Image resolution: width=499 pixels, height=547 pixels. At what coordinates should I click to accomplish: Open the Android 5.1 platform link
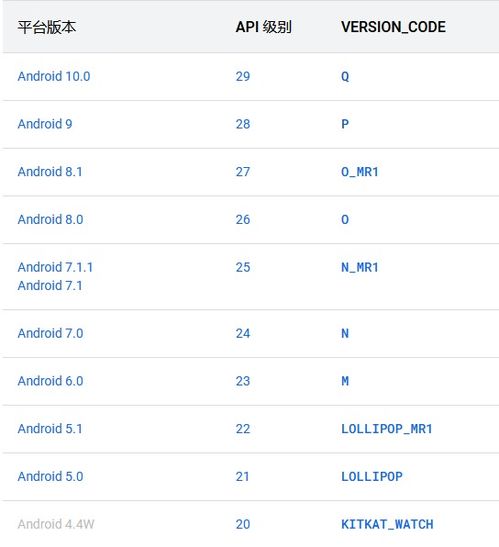[x=50, y=429]
